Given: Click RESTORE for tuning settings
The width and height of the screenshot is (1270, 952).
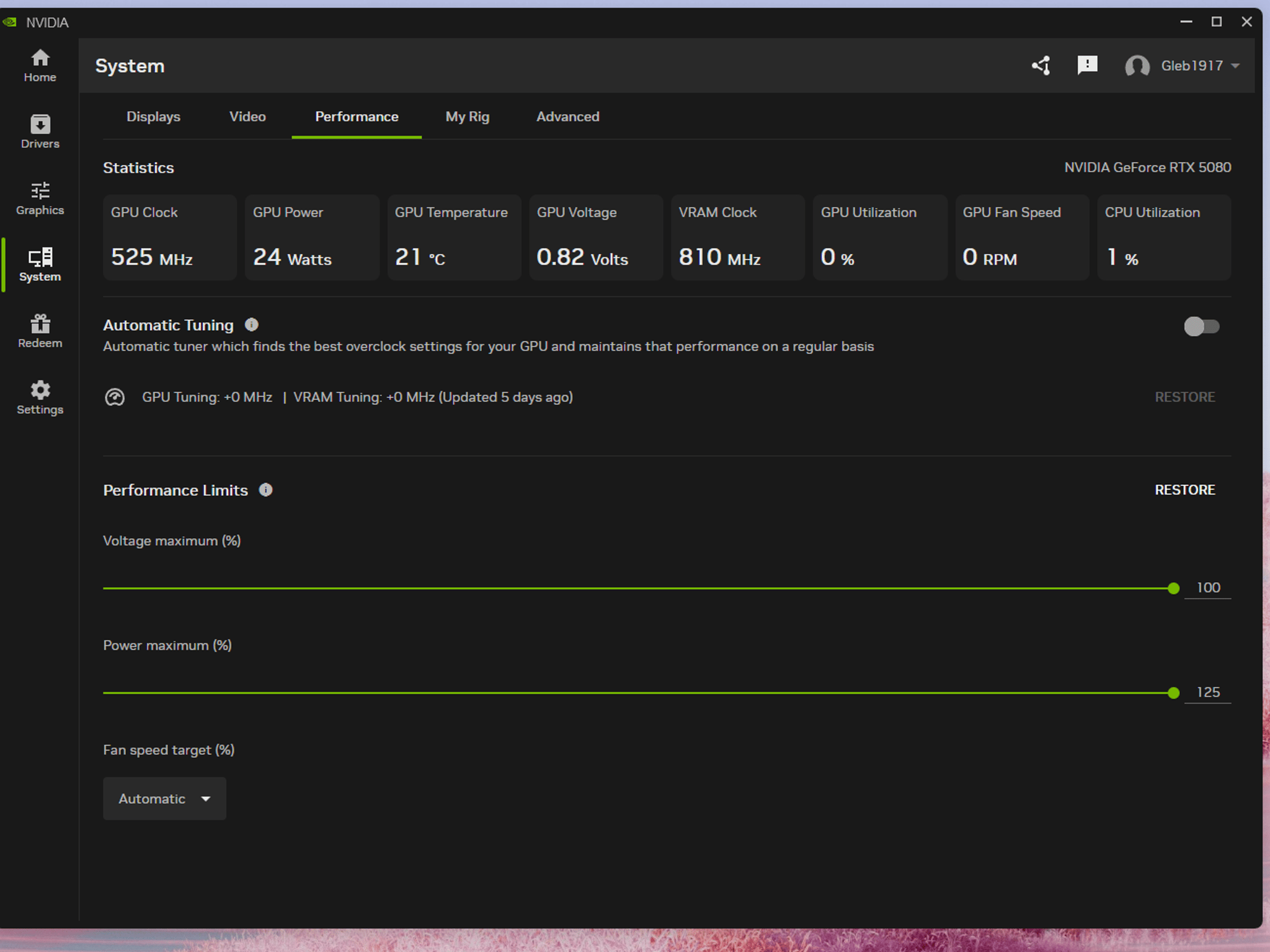Looking at the screenshot, I should pos(1184,397).
